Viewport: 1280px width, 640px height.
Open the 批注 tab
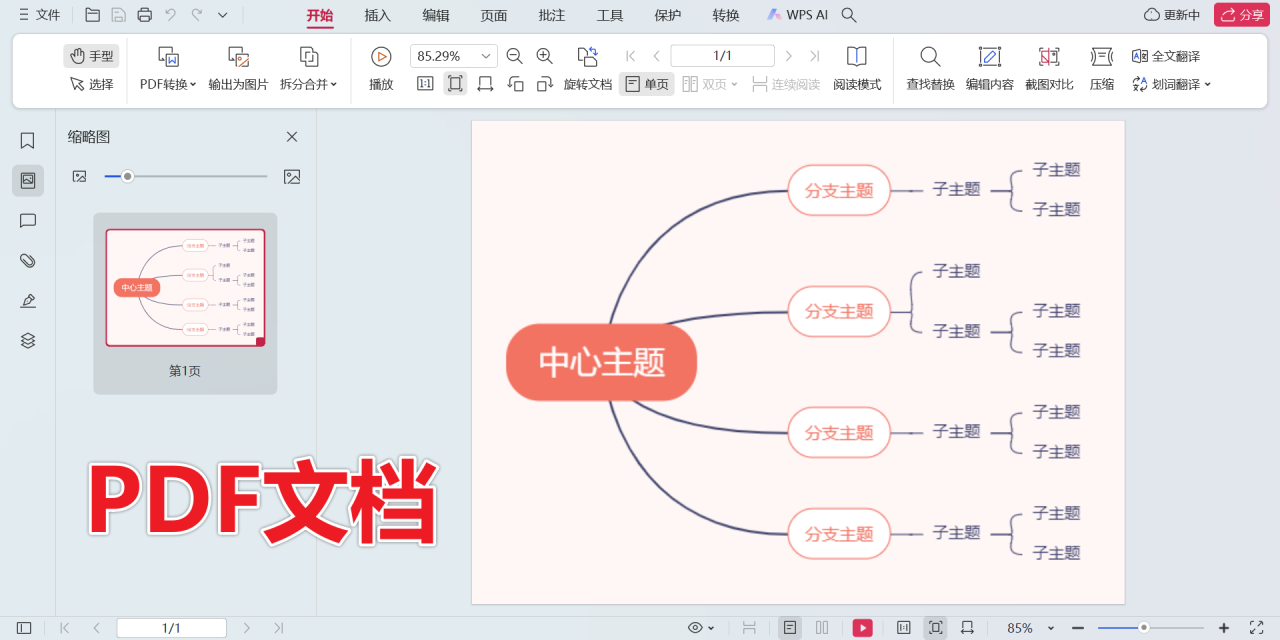[552, 15]
